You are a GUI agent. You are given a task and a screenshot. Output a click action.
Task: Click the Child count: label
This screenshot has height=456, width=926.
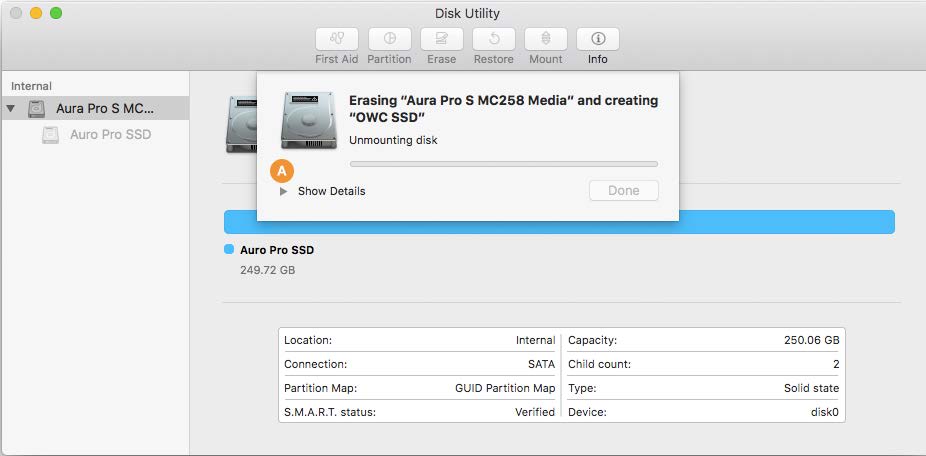coord(599,364)
